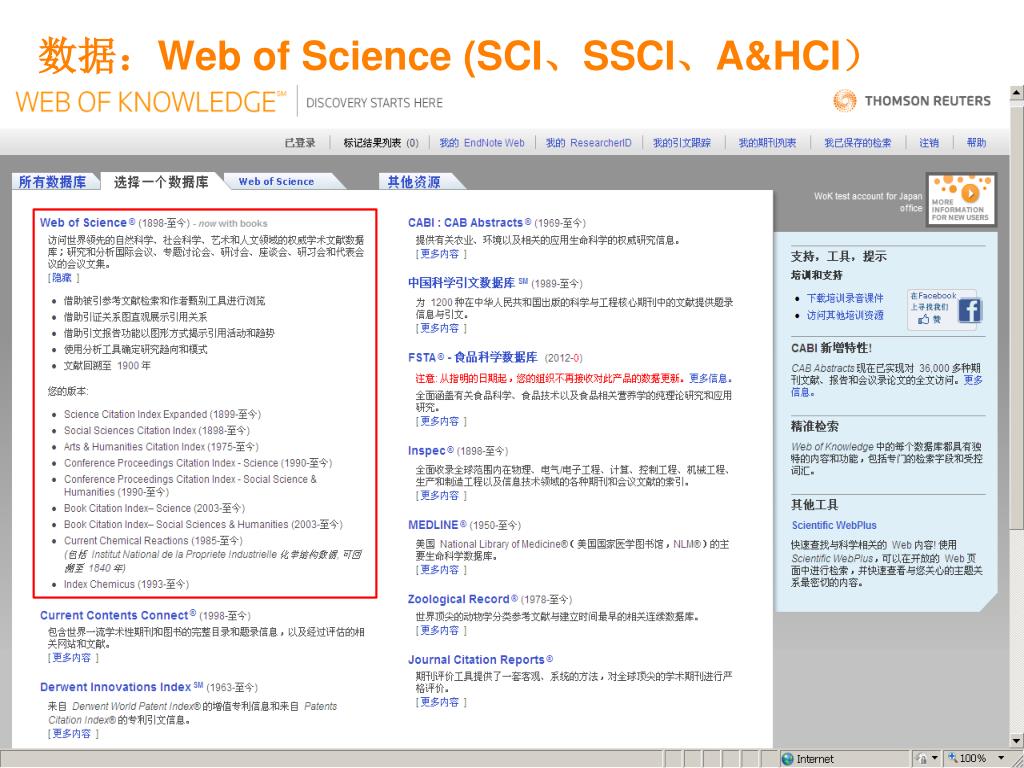The height and width of the screenshot is (768, 1024).
Task: Click the scrollbar down arrow
Action: click(1017, 741)
